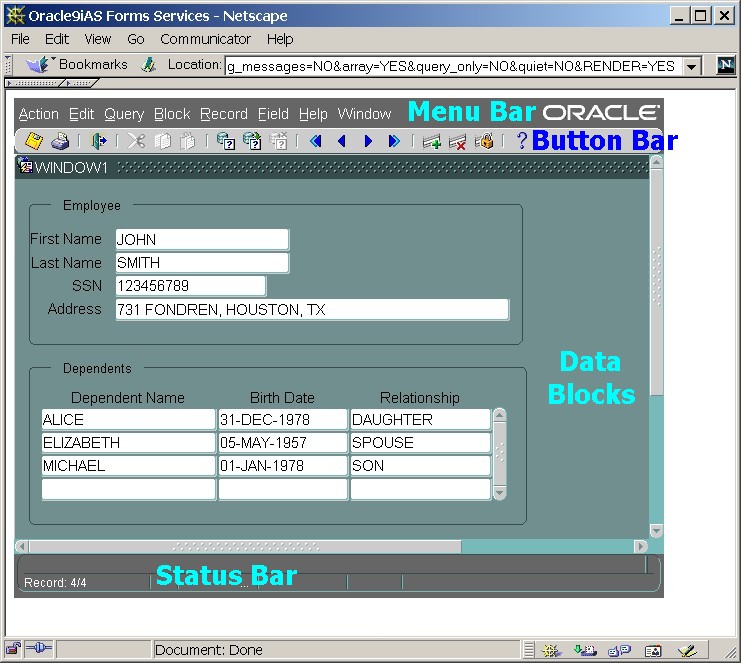This screenshot has width=741, height=663.
Task: Click the Print icon in Forms toolbar
Action: point(60,141)
